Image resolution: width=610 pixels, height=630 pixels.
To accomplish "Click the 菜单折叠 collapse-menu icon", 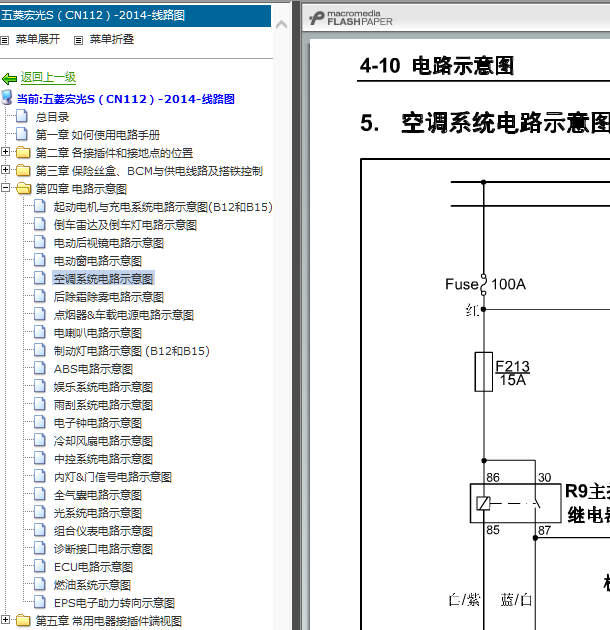I will (78, 40).
